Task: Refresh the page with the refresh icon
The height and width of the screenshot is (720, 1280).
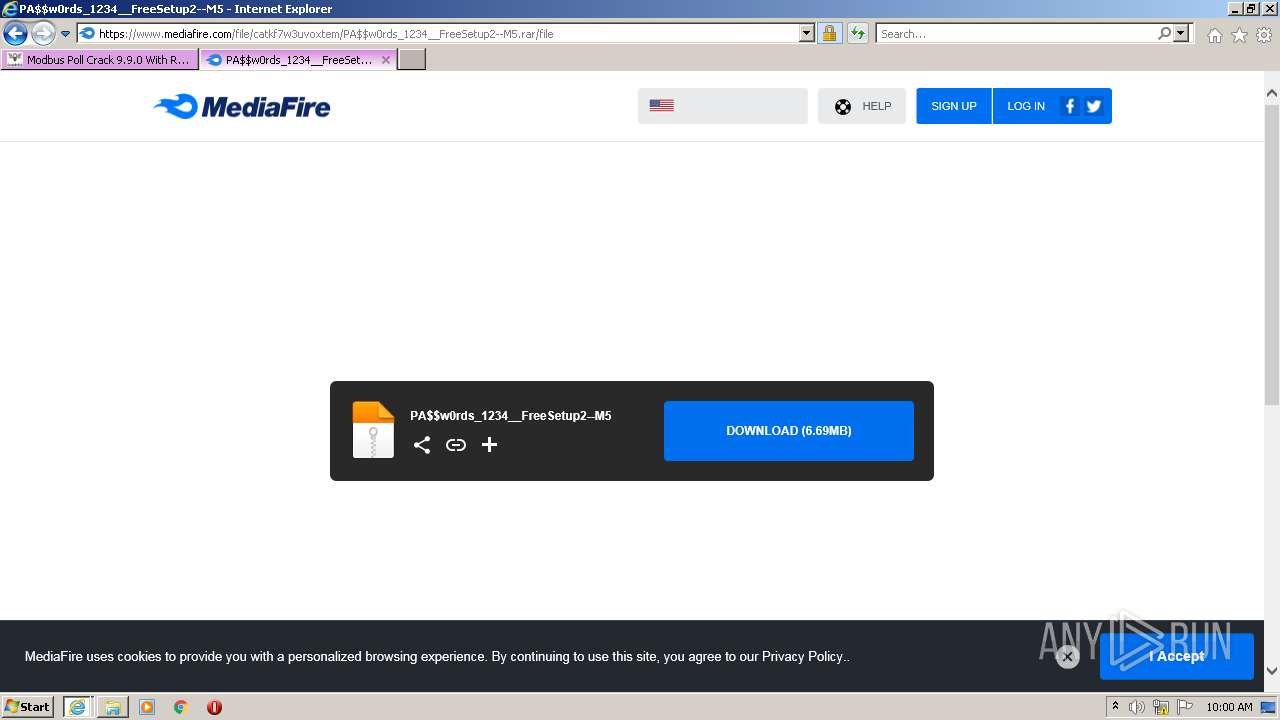Action: point(858,34)
